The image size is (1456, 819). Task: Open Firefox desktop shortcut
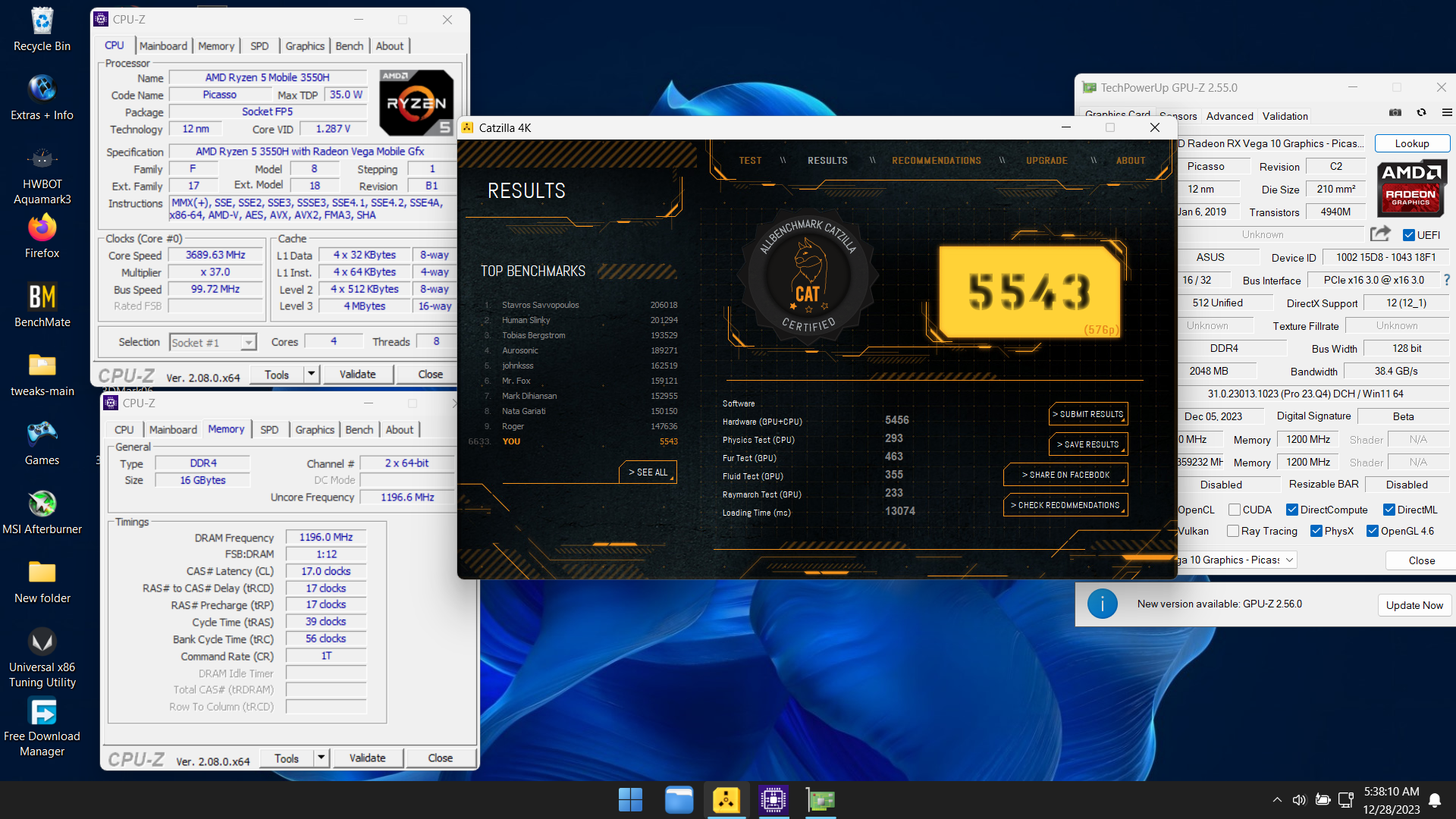[42, 237]
